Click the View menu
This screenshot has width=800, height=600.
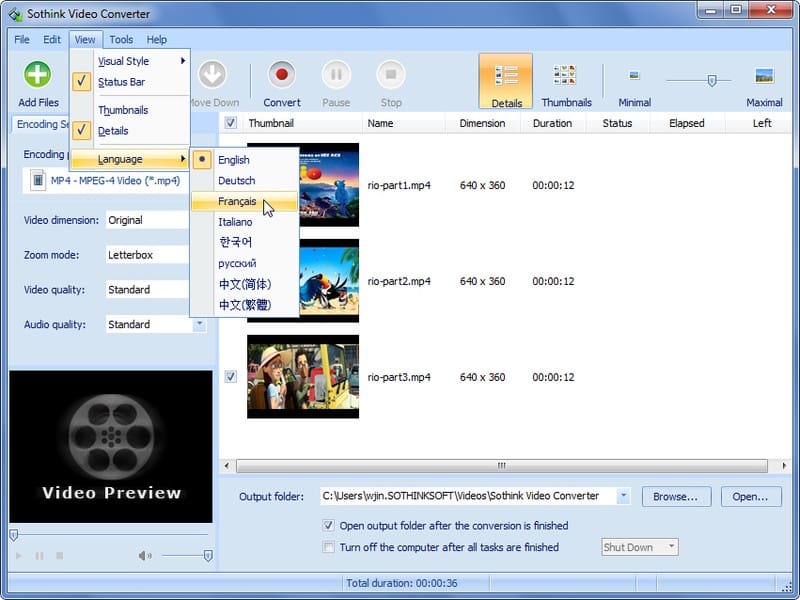85,39
